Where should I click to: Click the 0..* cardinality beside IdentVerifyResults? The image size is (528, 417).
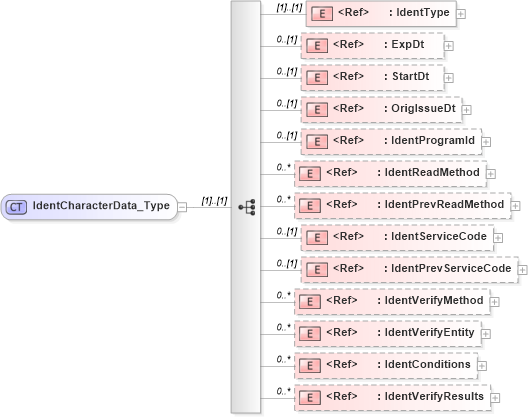(284, 391)
